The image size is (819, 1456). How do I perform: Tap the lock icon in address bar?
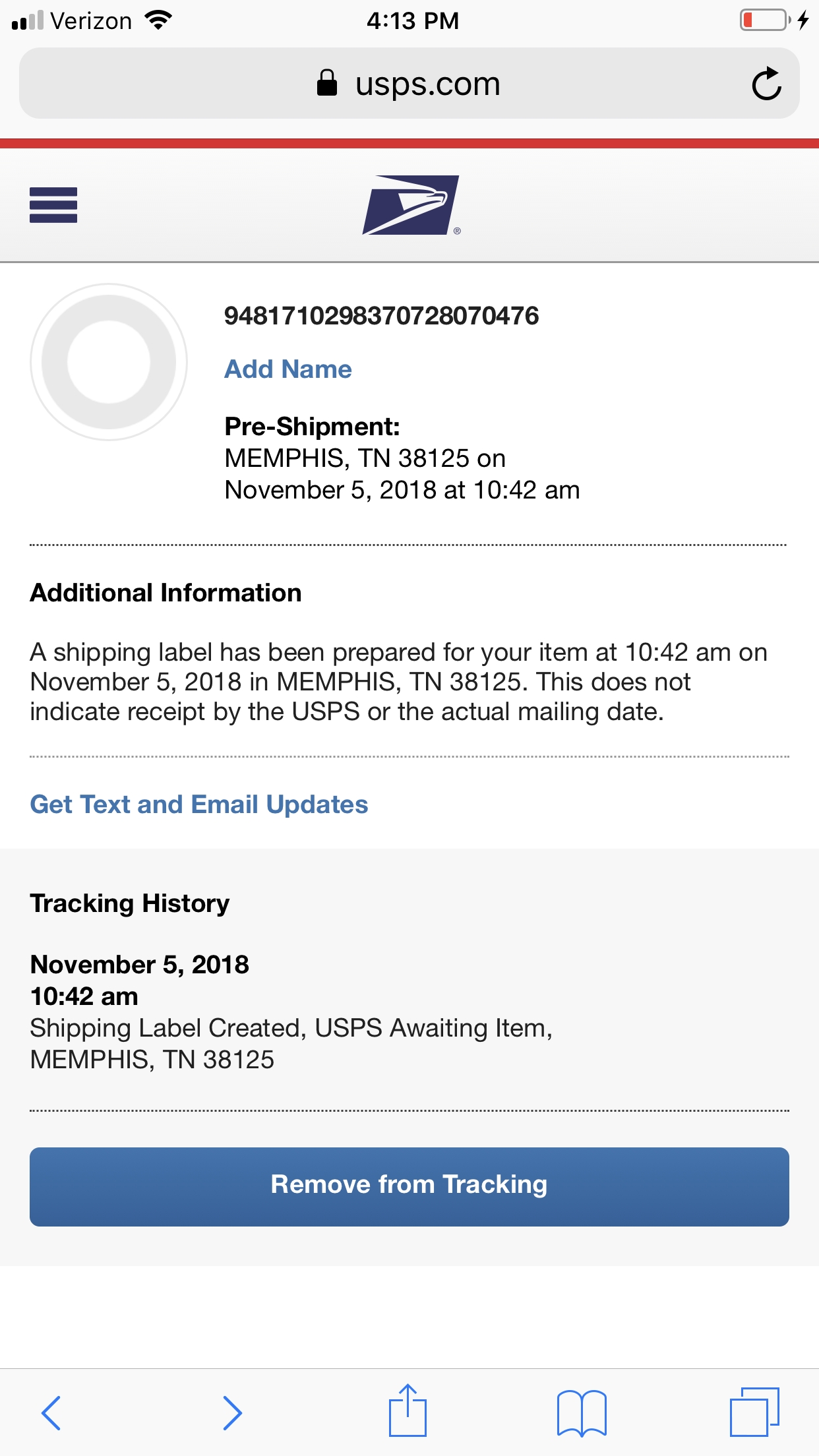(327, 83)
